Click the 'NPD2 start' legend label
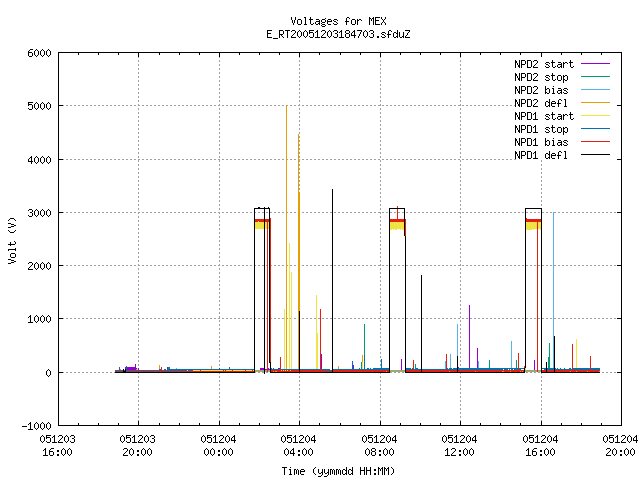This screenshot has width=640, height=480. 544,64
